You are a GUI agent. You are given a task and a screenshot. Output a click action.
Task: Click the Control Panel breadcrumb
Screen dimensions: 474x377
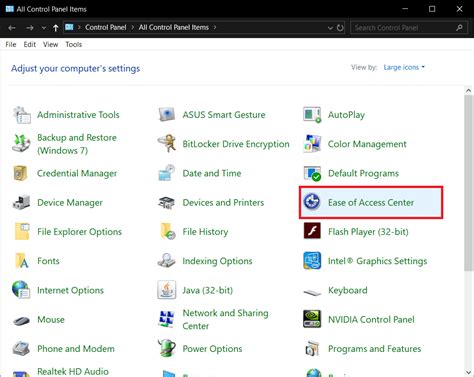click(106, 27)
